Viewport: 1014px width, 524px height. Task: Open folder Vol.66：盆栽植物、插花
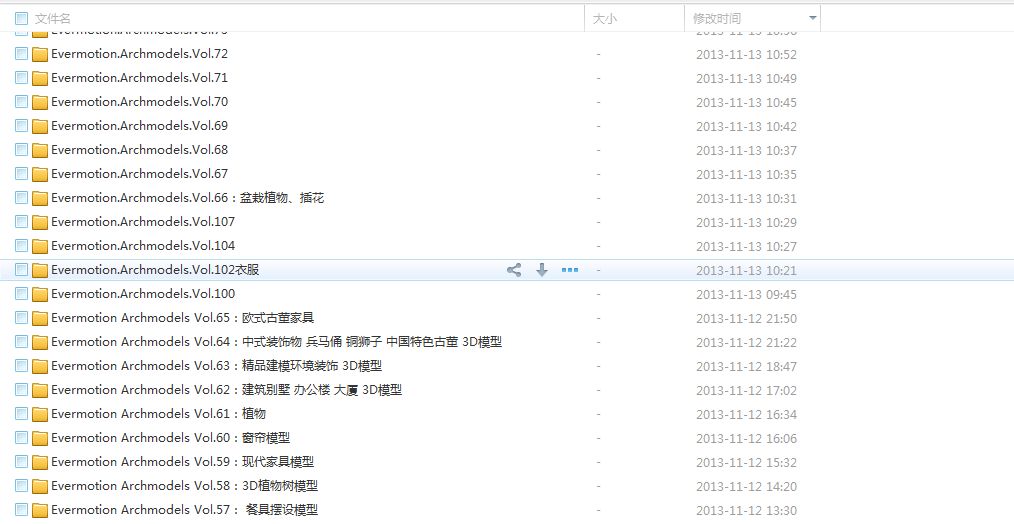pos(188,197)
